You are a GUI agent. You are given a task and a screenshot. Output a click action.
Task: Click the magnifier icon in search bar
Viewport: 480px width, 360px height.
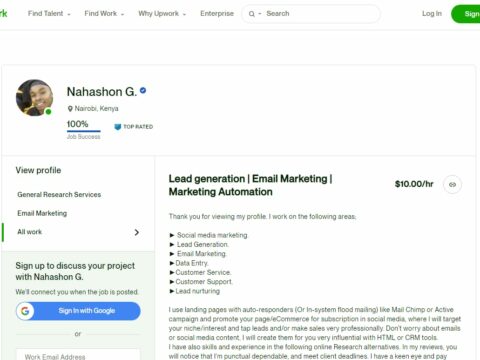pyautogui.click(x=252, y=14)
